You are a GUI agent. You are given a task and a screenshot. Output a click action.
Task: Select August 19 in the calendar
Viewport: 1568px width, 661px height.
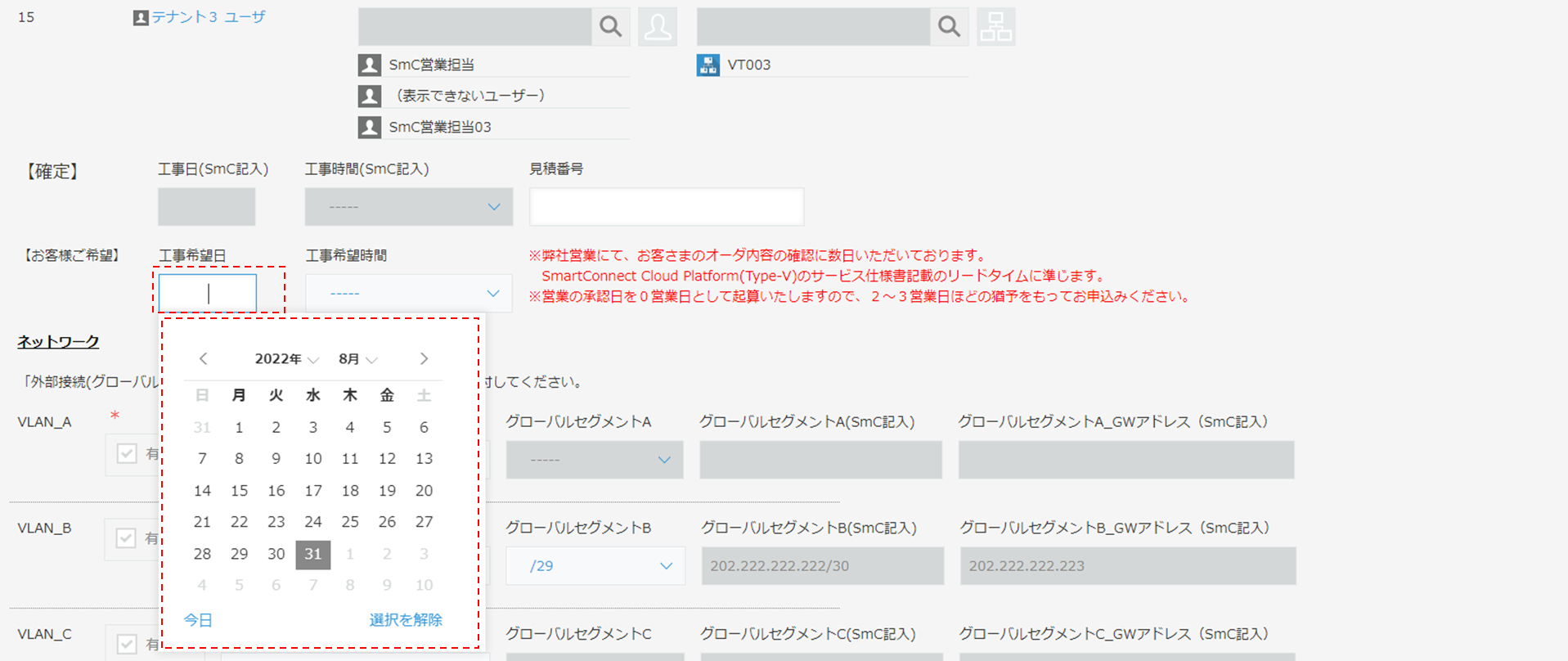pyautogui.click(x=387, y=491)
